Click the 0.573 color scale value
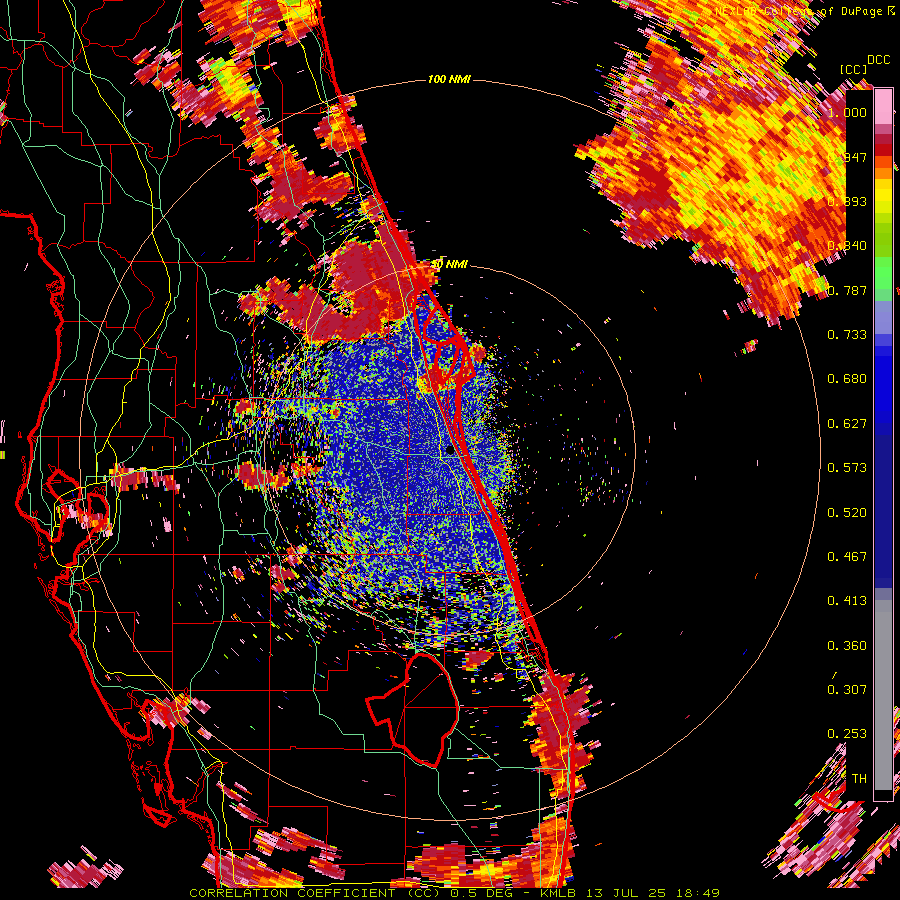This screenshot has width=900, height=900. pos(847,468)
